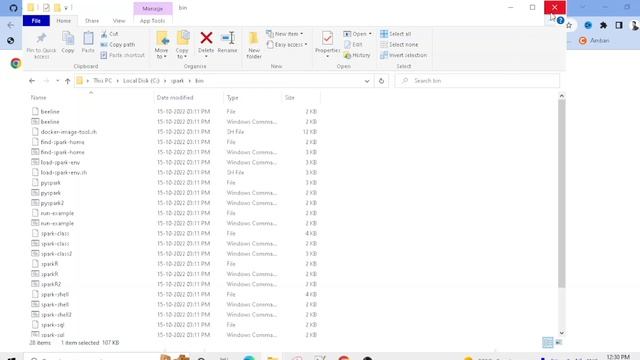The image size is (640, 360).
Task: Click the Chrome icon on left sidebar
Action: (x=16, y=63)
